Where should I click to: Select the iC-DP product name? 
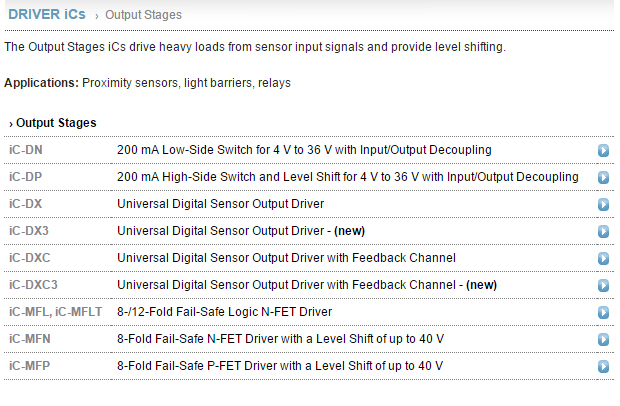pos(25,177)
